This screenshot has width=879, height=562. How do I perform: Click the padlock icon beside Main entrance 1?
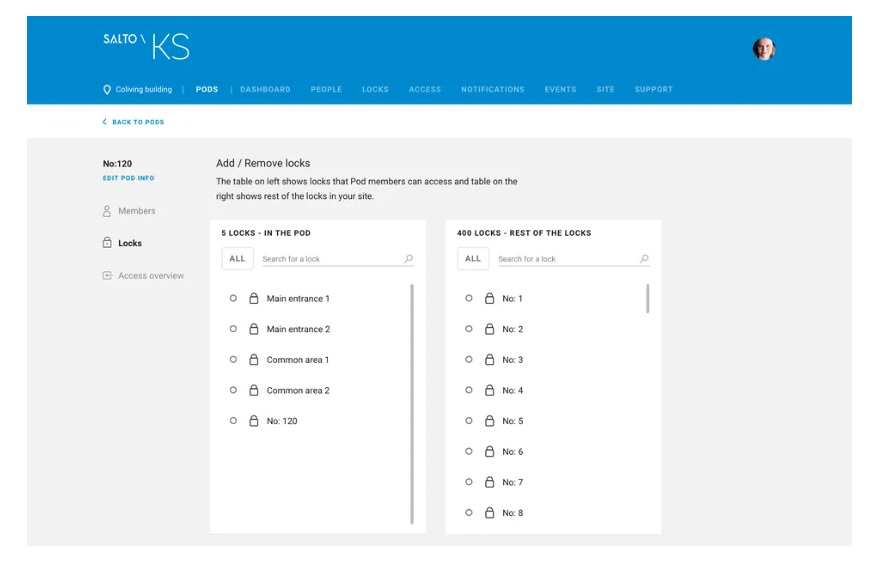coord(254,298)
